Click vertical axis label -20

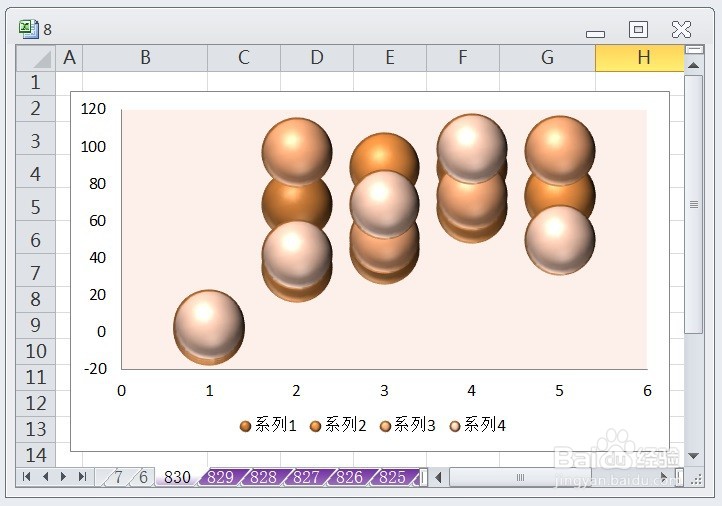click(95, 369)
